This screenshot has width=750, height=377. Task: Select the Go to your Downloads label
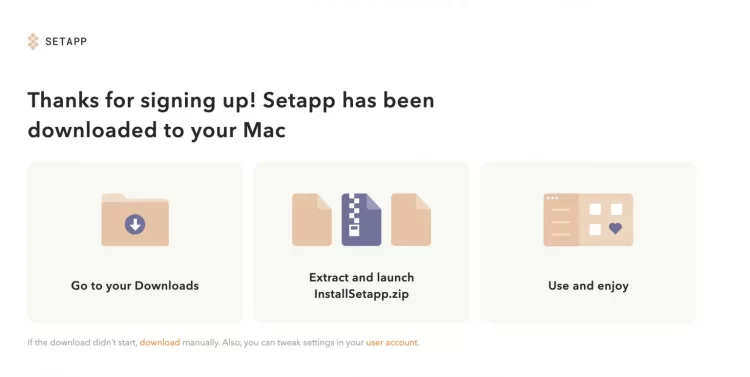tap(135, 286)
